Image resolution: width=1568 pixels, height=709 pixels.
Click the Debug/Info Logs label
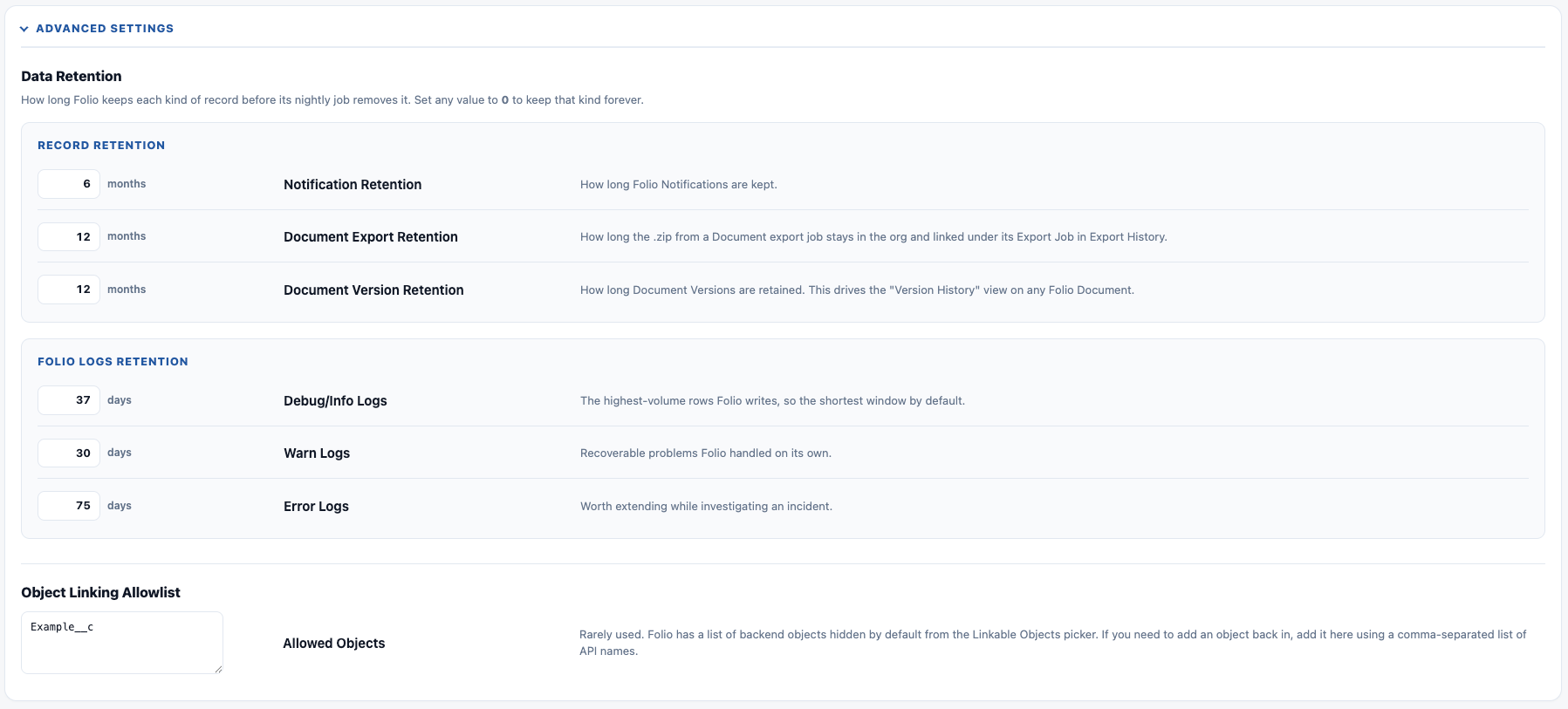coord(335,401)
